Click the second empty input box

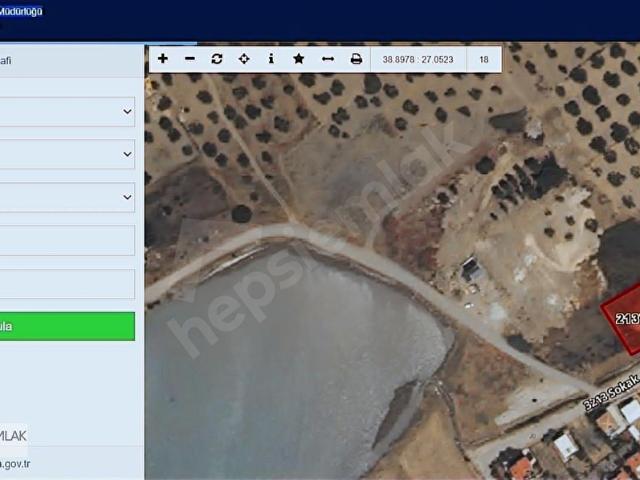click(x=67, y=284)
